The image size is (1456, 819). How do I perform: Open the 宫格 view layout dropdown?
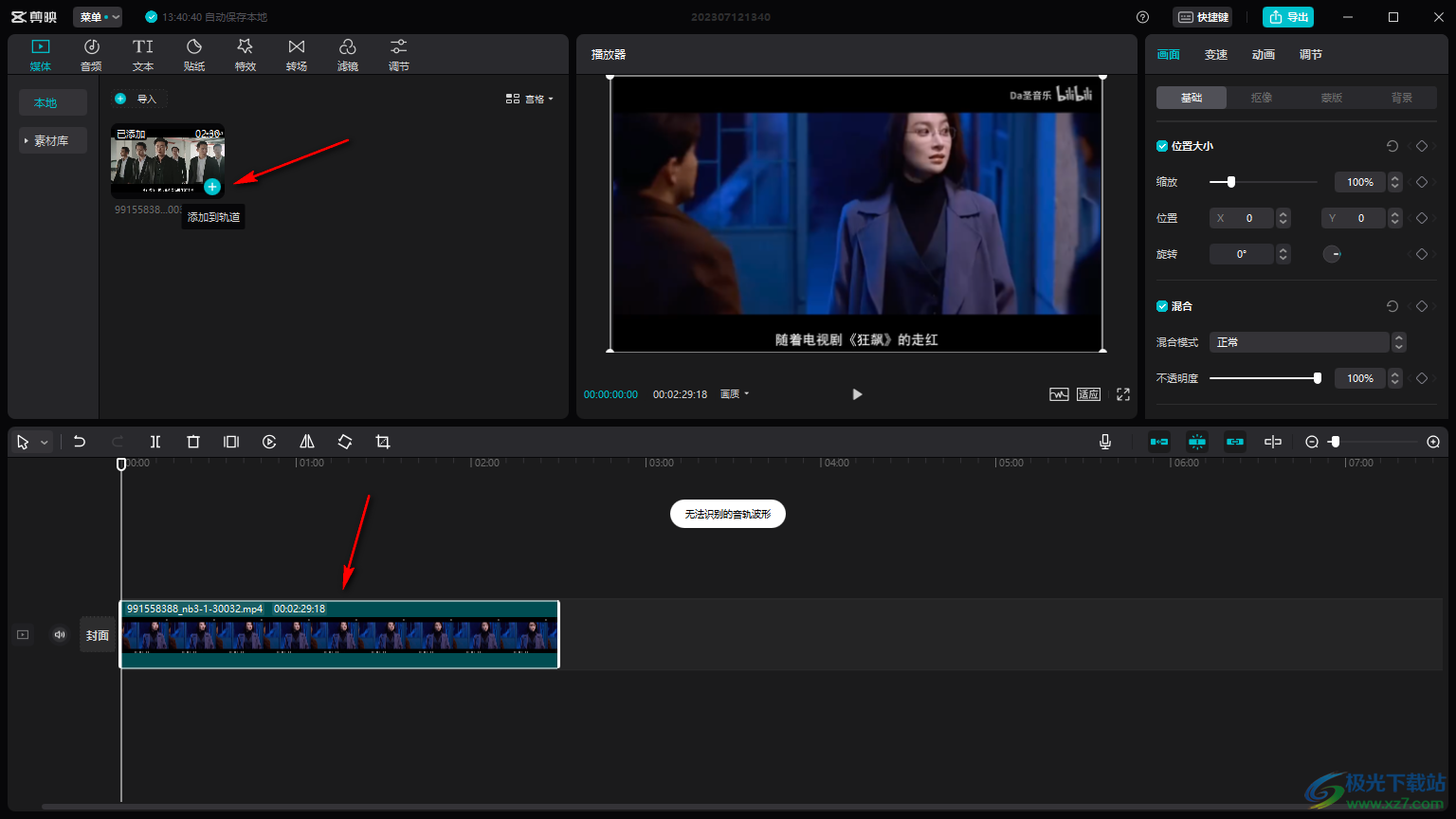click(530, 99)
